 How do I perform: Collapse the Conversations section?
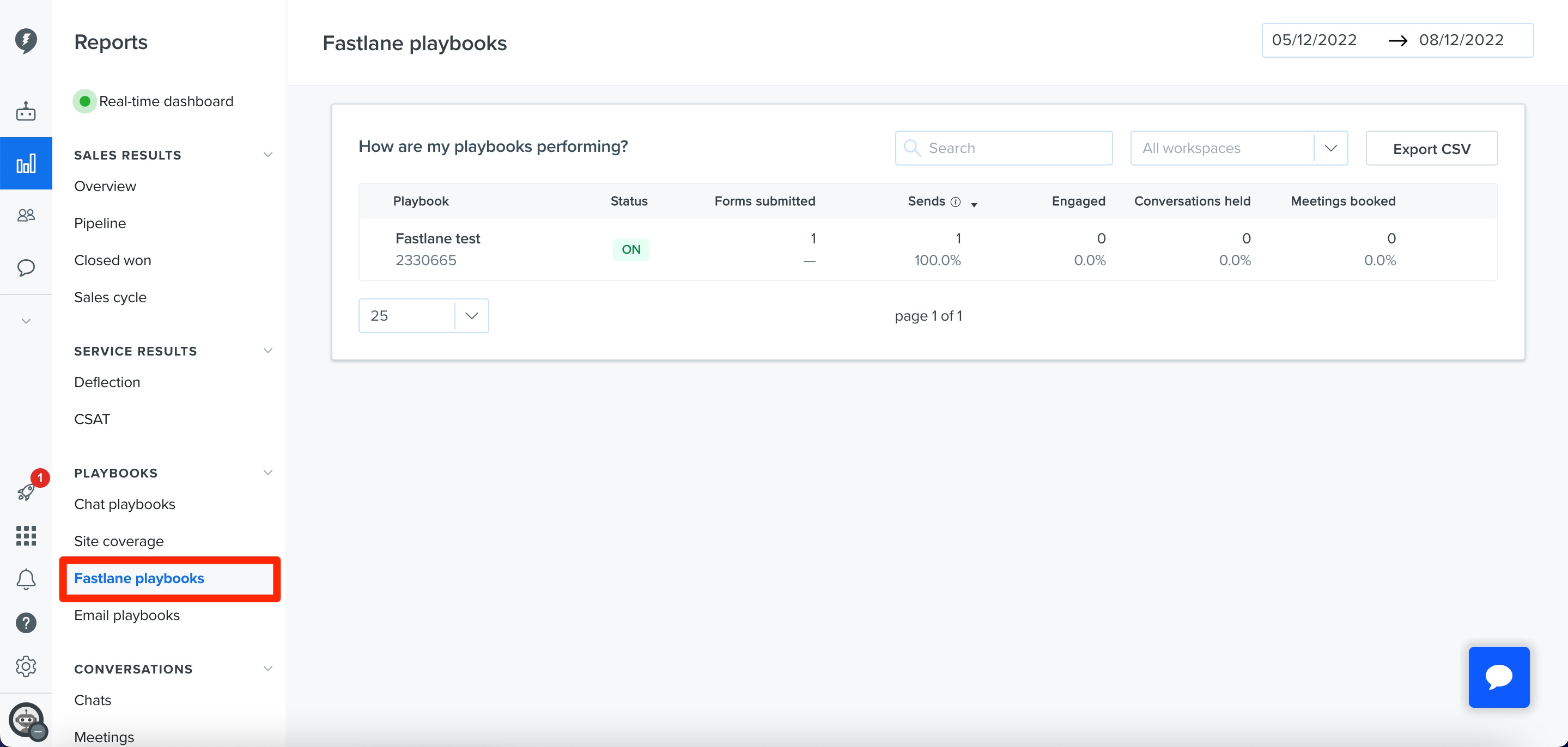(x=268, y=669)
